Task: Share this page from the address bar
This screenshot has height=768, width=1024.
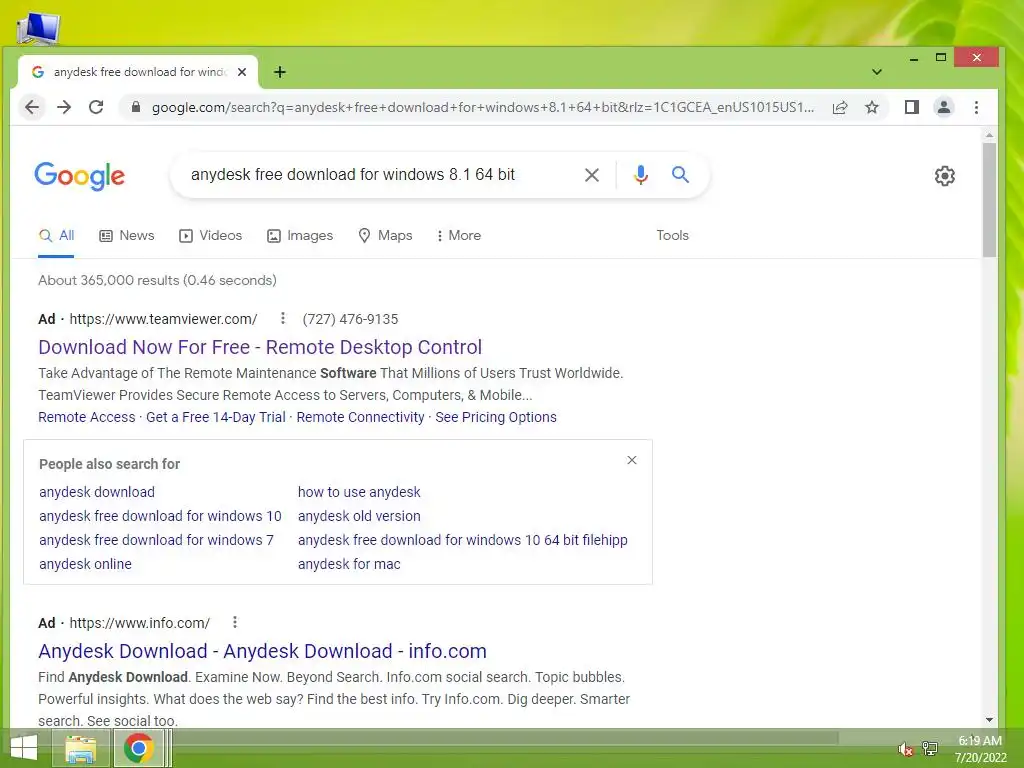Action: (x=840, y=107)
